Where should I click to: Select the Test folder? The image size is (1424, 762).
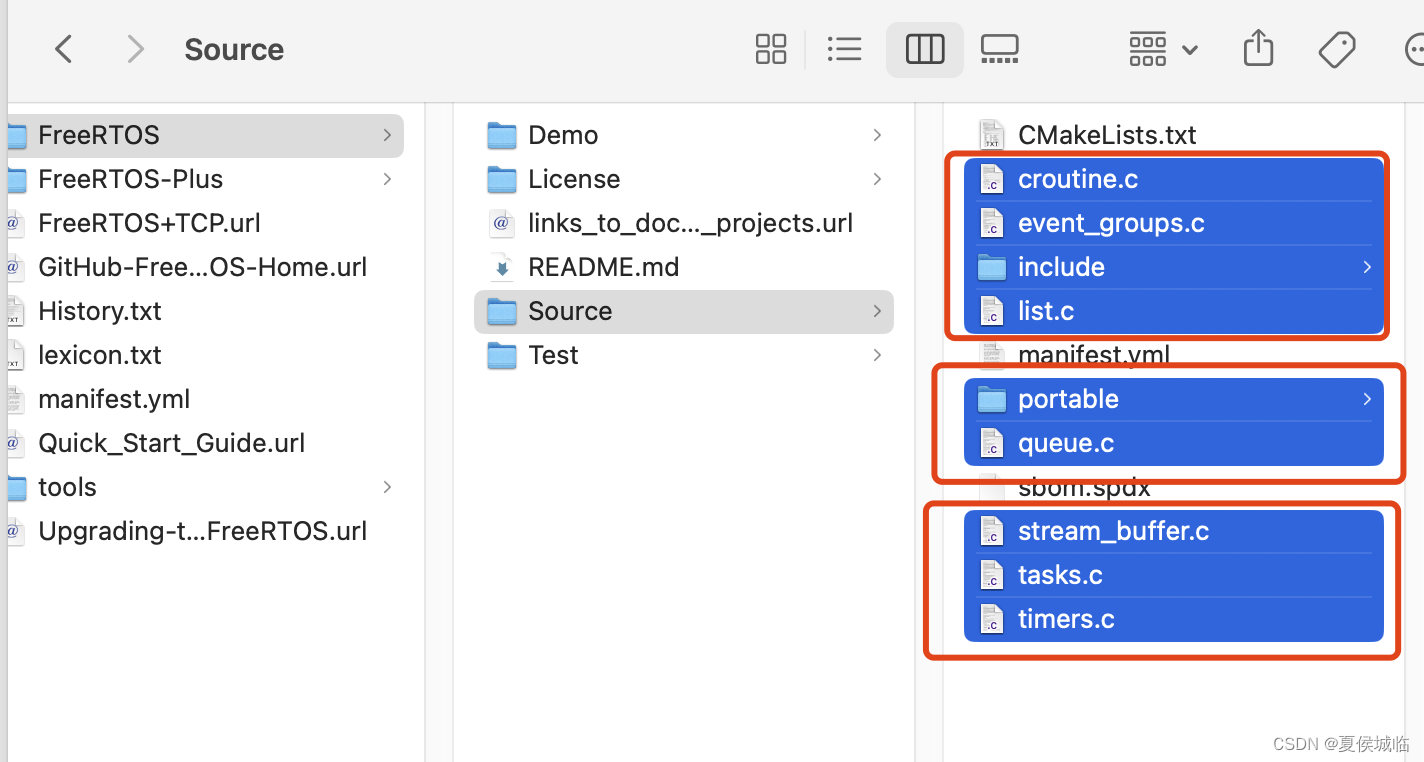coord(684,355)
